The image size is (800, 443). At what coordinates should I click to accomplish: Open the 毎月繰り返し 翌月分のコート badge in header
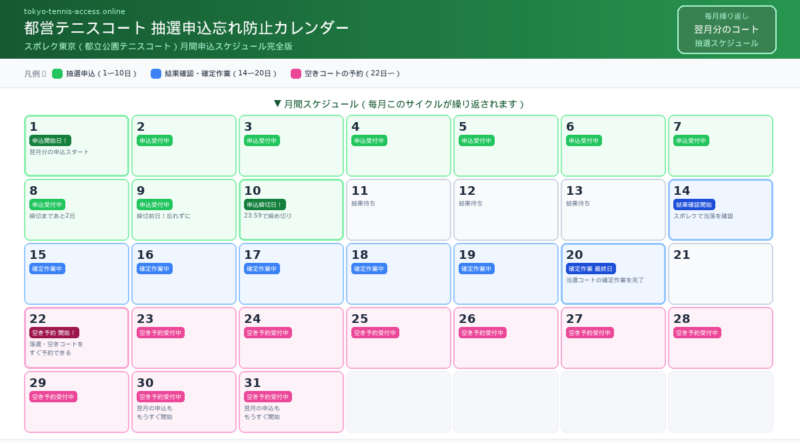tap(727, 30)
